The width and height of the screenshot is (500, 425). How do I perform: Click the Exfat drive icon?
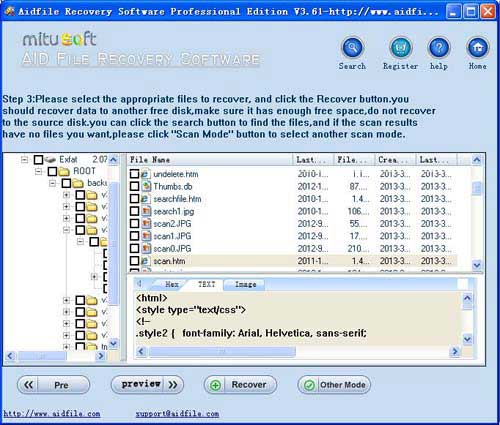50,160
